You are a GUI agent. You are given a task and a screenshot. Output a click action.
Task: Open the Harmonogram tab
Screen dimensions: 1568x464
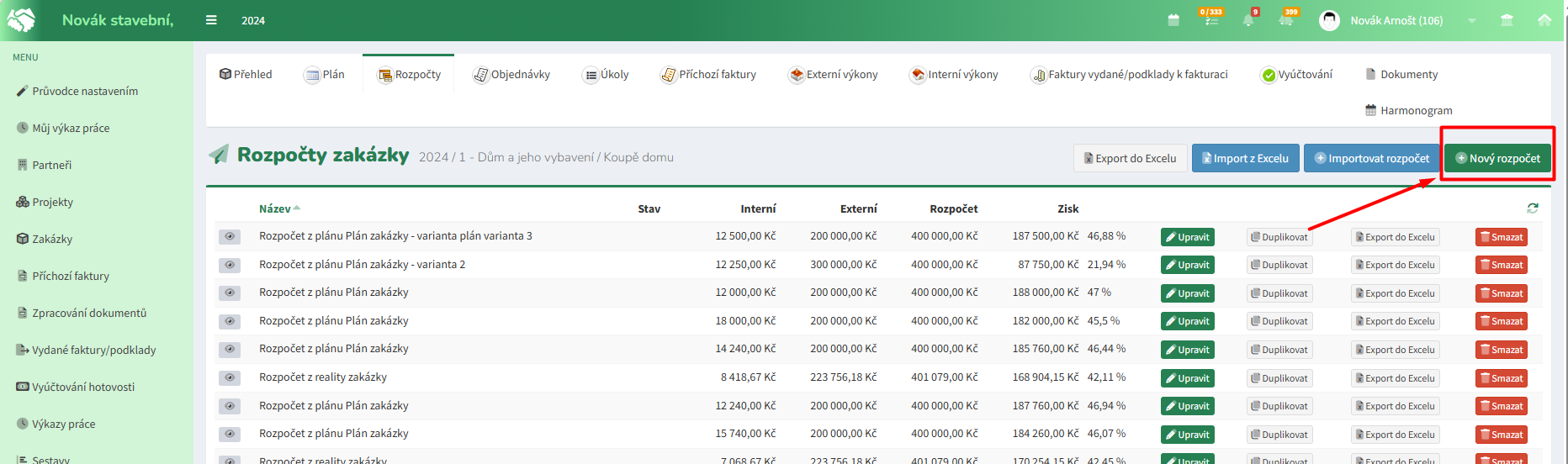tap(1408, 110)
